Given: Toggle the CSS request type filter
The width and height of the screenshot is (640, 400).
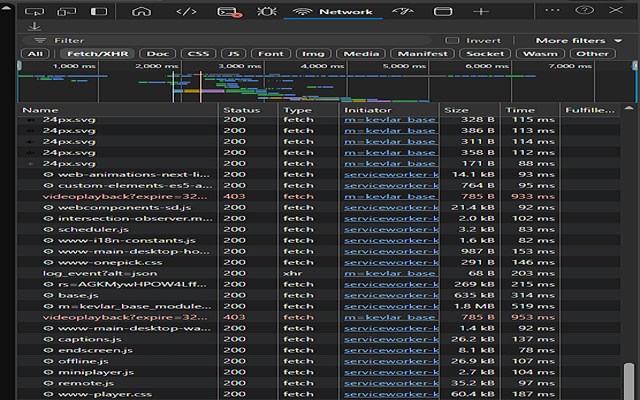Looking at the screenshot, I should (199, 54).
